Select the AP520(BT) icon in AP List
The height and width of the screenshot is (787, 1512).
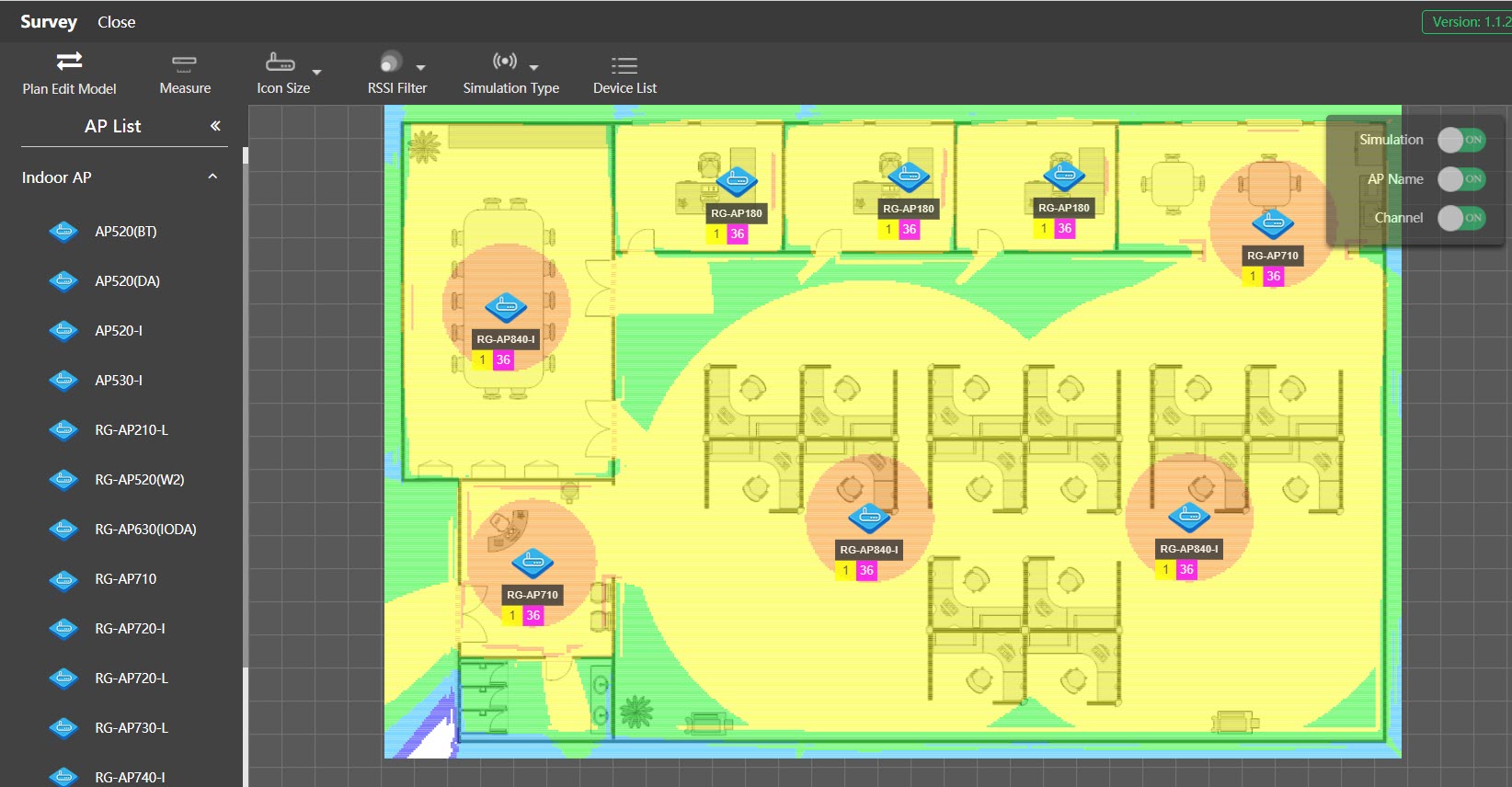(x=63, y=232)
